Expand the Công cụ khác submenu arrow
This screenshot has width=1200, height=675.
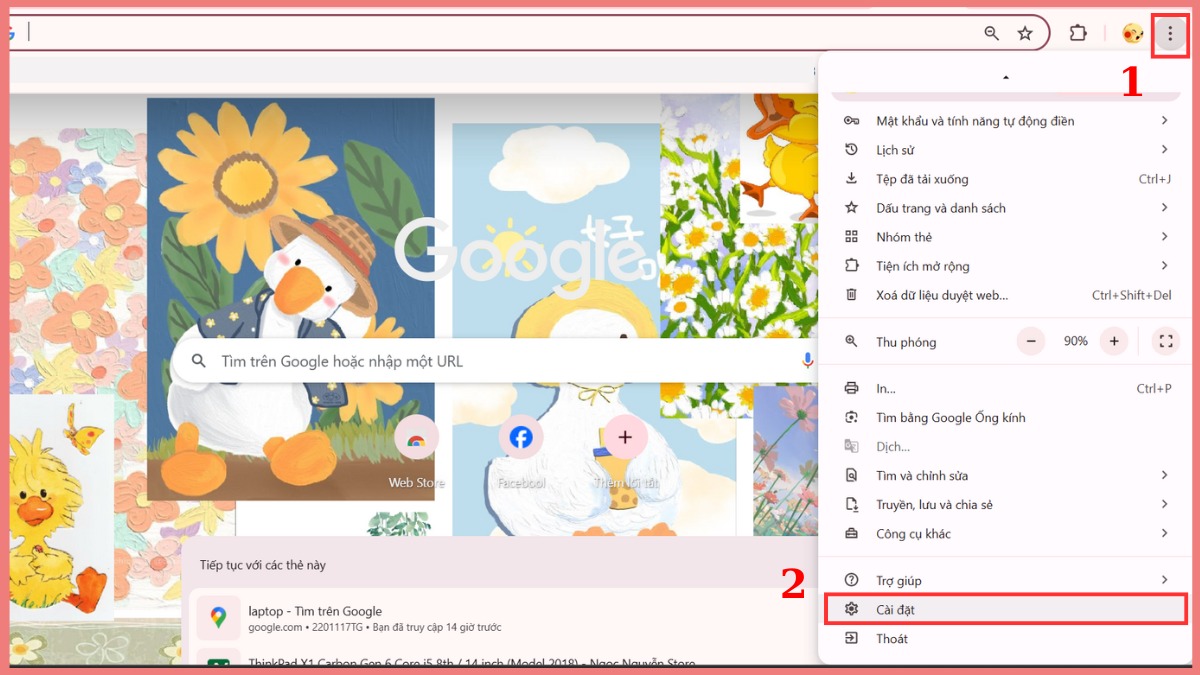pyautogui.click(x=1164, y=533)
